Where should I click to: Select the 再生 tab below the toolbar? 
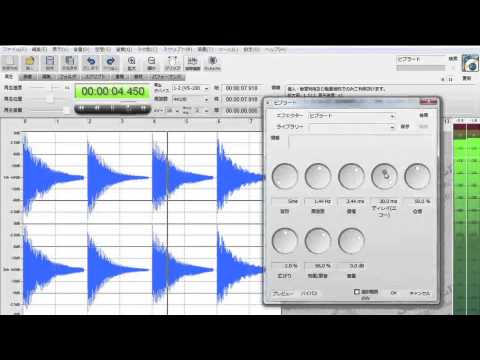[9, 77]
